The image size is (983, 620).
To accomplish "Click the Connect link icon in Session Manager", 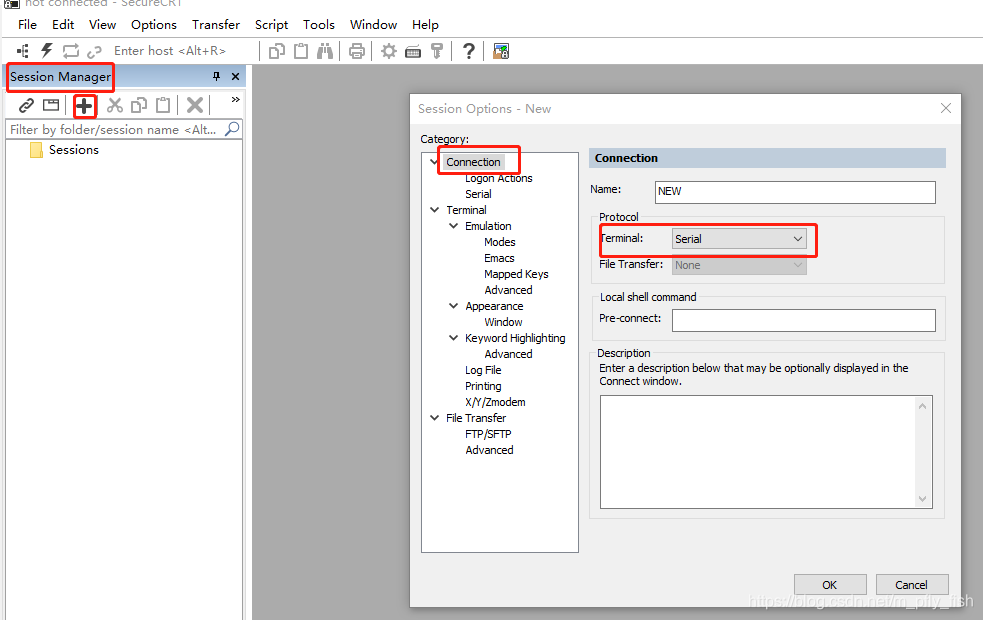I will click(x=26, y=105).
